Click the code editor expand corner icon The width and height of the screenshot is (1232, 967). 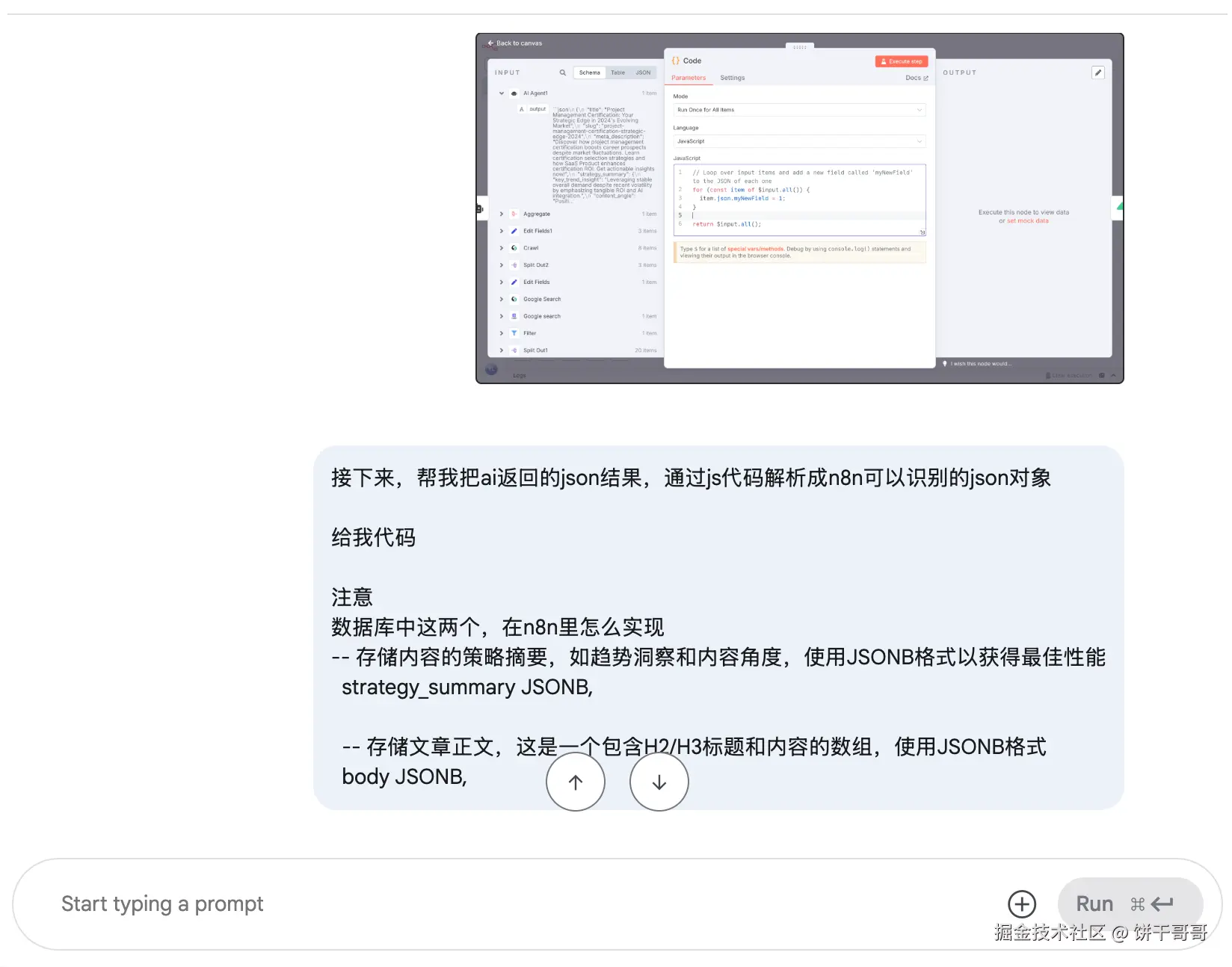[922, 232]
